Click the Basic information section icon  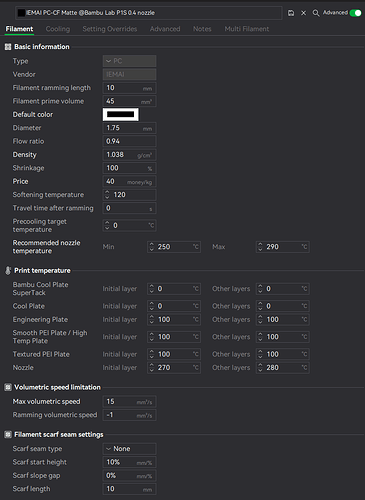8,47
